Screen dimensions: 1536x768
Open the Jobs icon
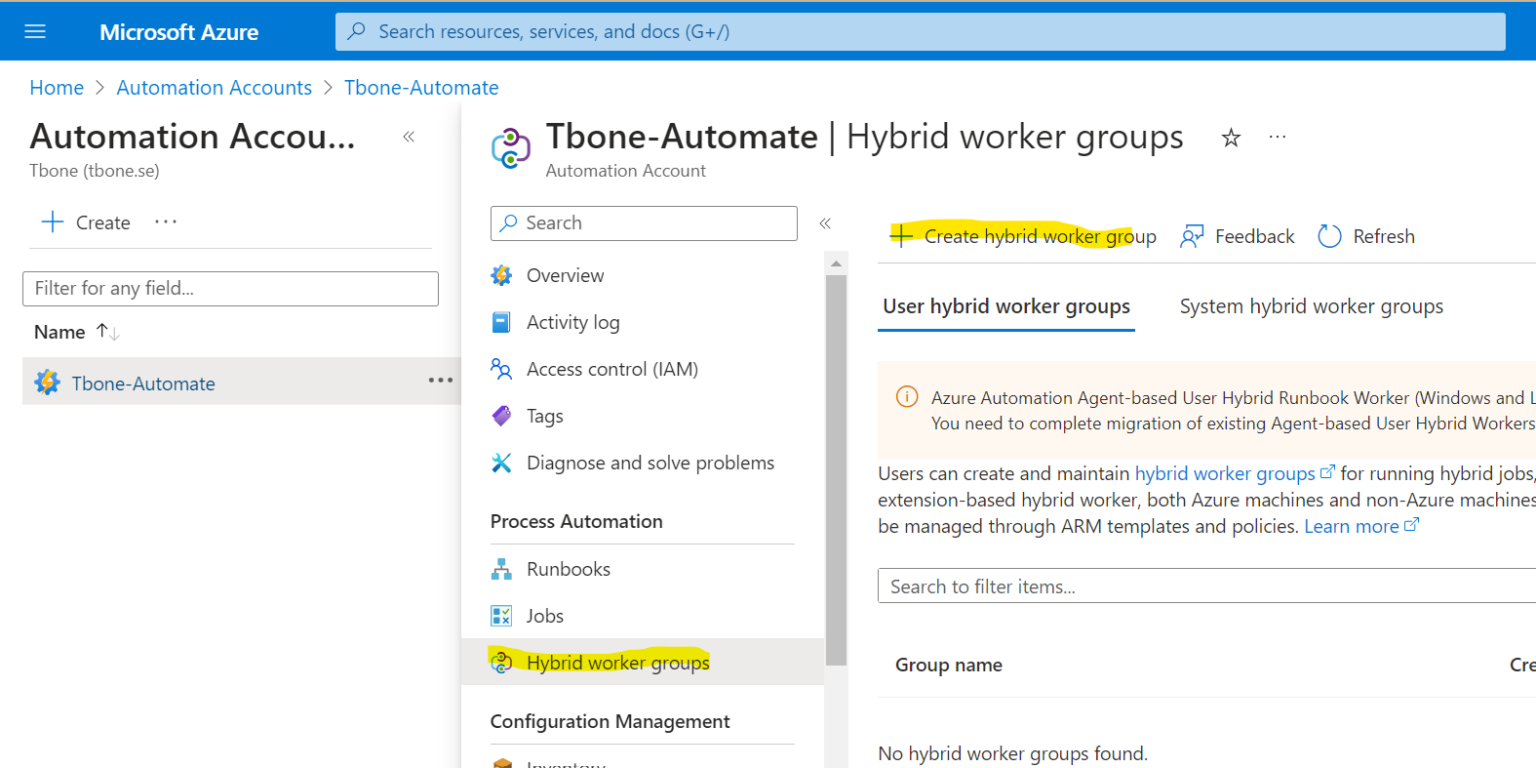point(503,615)
